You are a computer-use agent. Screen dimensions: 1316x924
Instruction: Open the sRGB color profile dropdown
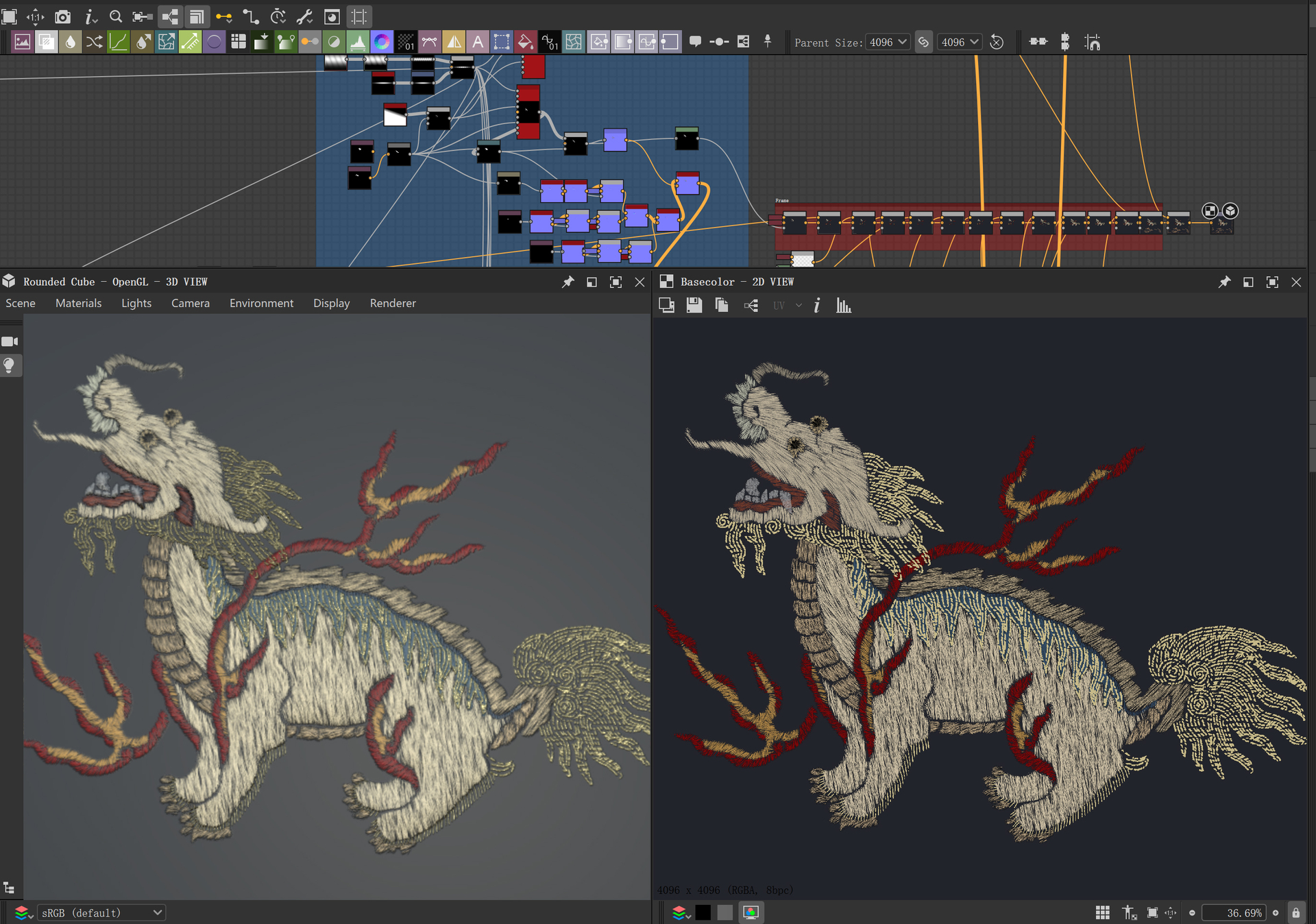[x=101, y=912]
